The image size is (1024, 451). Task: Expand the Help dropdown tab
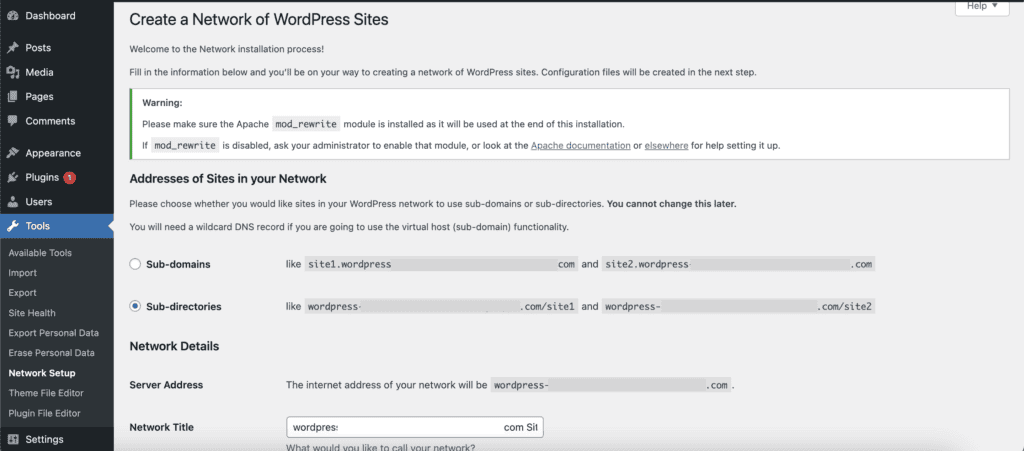[x=982, y=7]
